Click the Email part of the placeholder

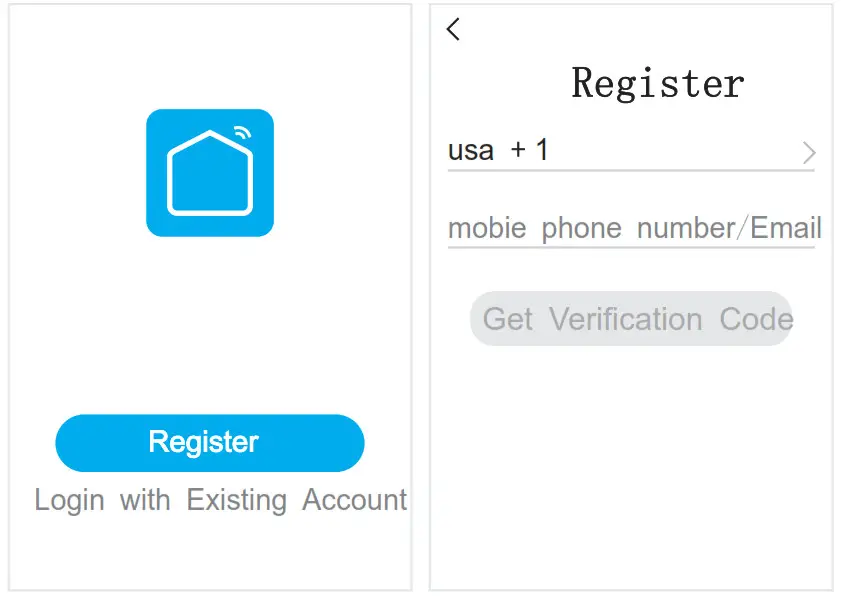786,228
